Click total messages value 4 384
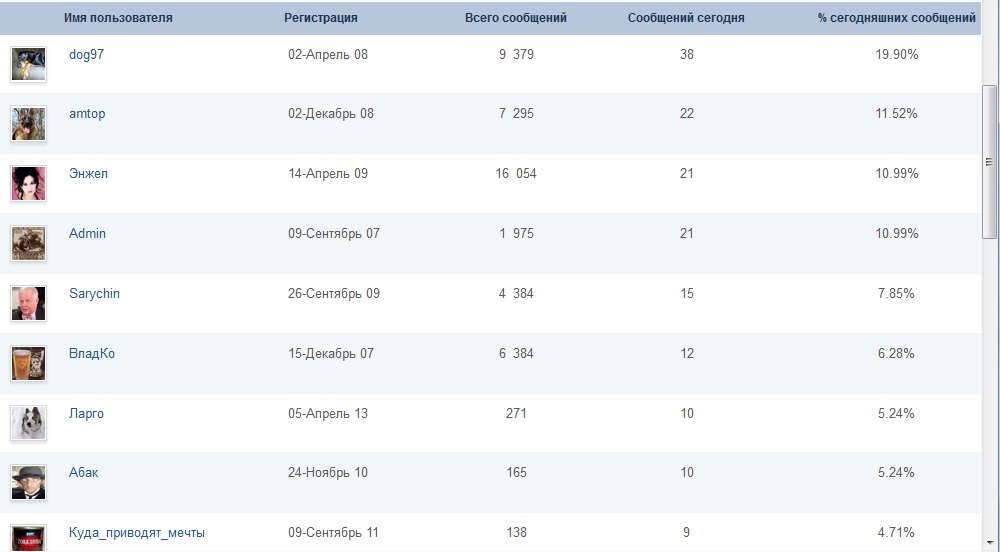Viewport: 1000px width, 552px height. [x=517, y=293]
